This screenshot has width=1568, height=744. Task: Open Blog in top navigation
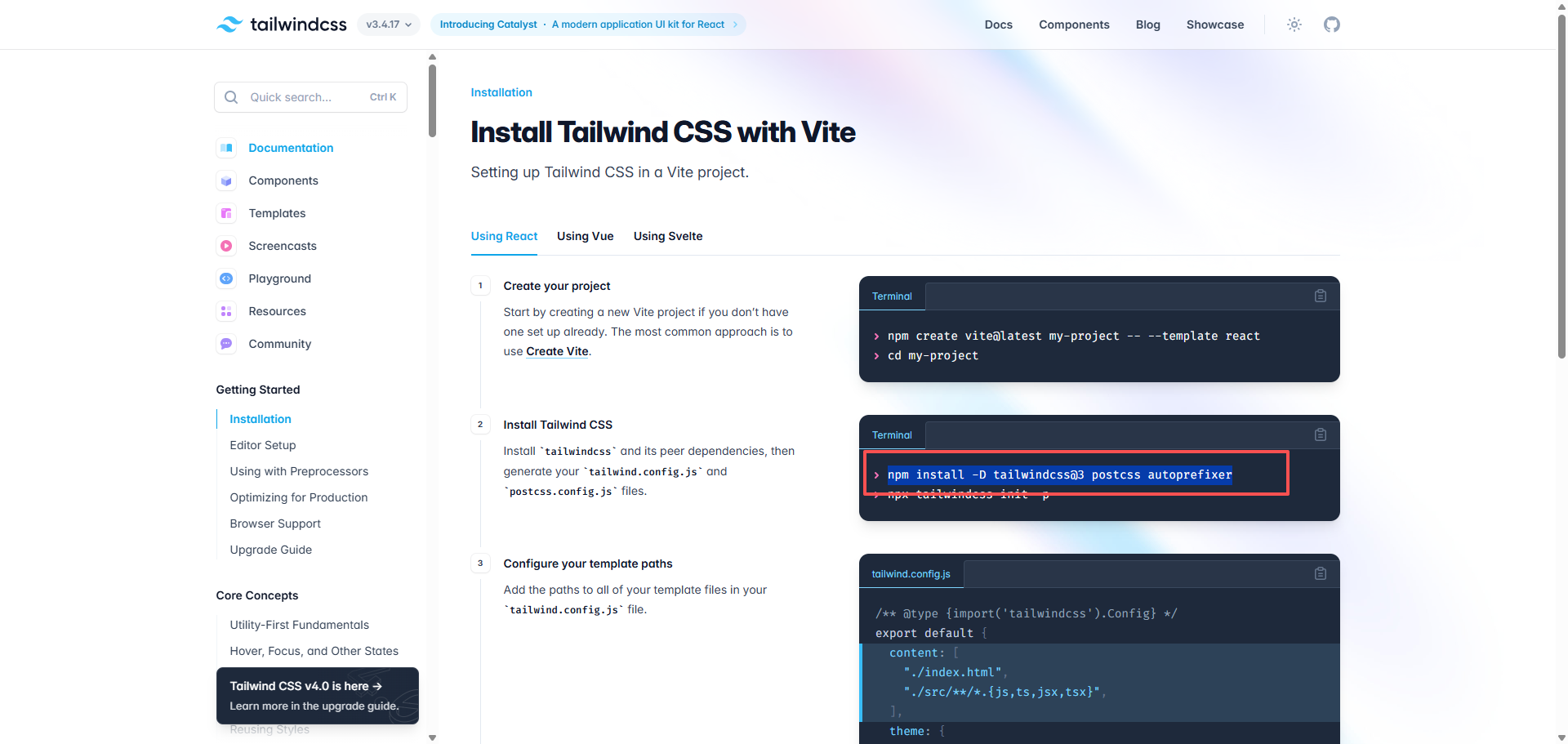pos(1147,25)
